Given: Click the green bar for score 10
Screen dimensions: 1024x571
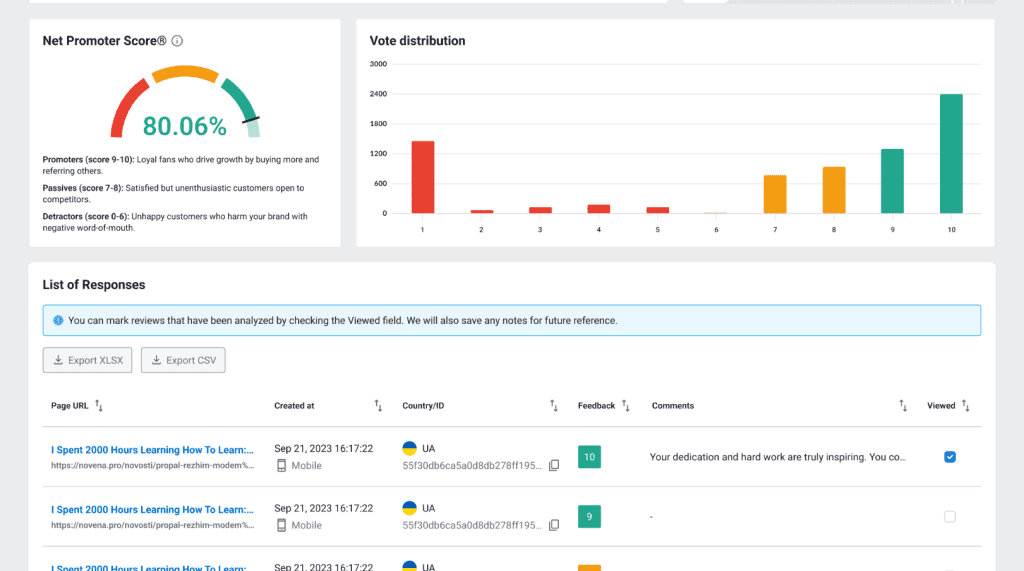Looking at the screenshot, I should [x=951, y=154].
